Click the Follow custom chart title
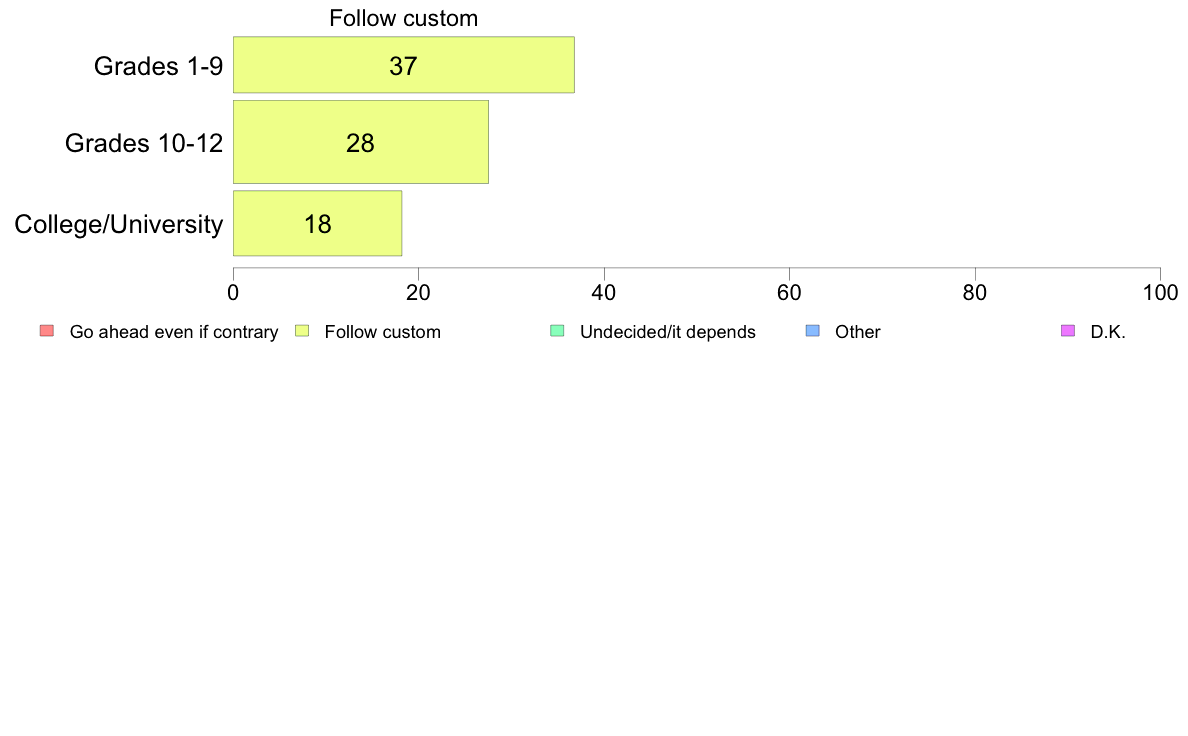 click(x=403, y=18)
